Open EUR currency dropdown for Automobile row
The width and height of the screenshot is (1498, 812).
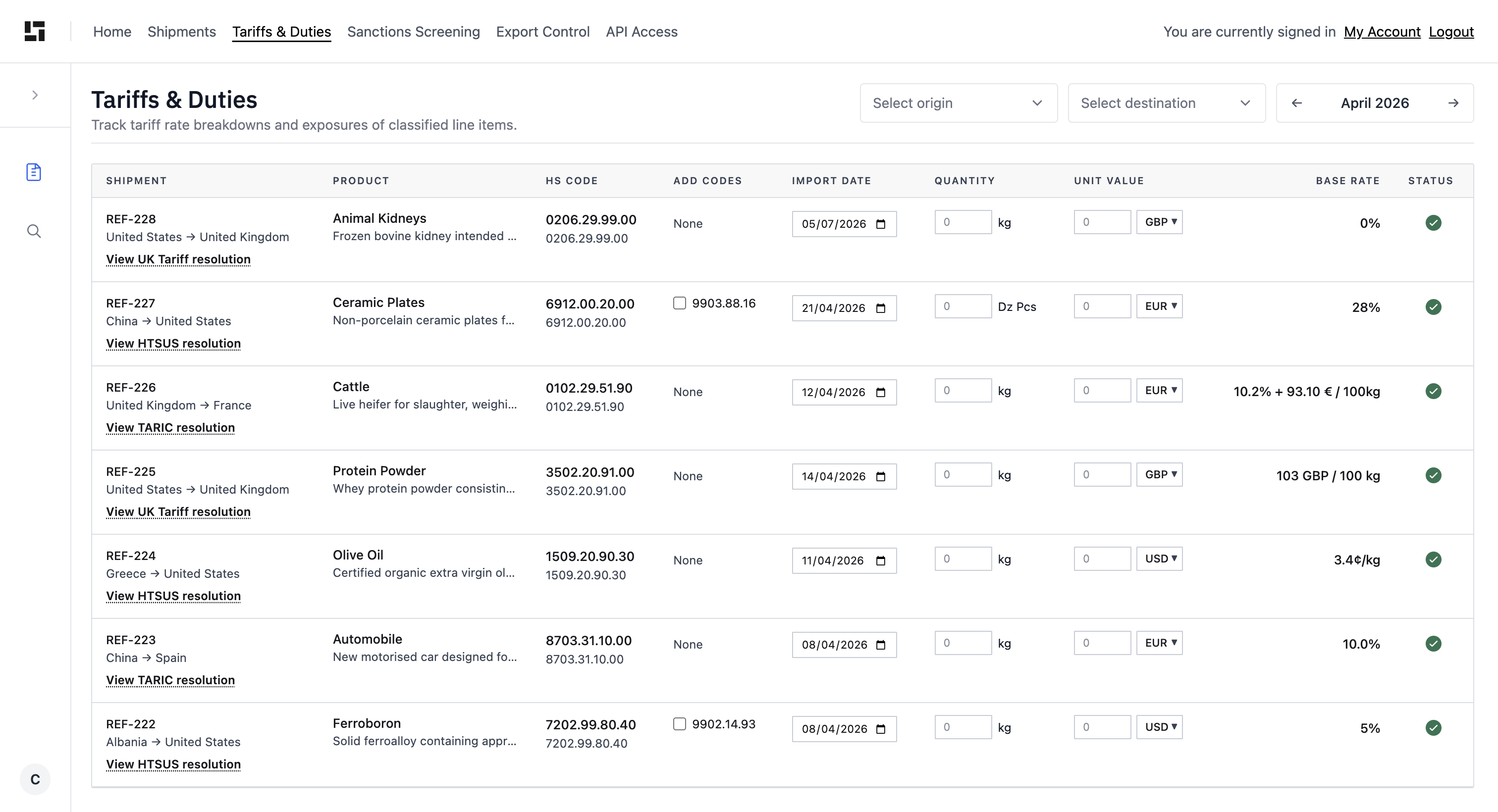[1160, 643]
